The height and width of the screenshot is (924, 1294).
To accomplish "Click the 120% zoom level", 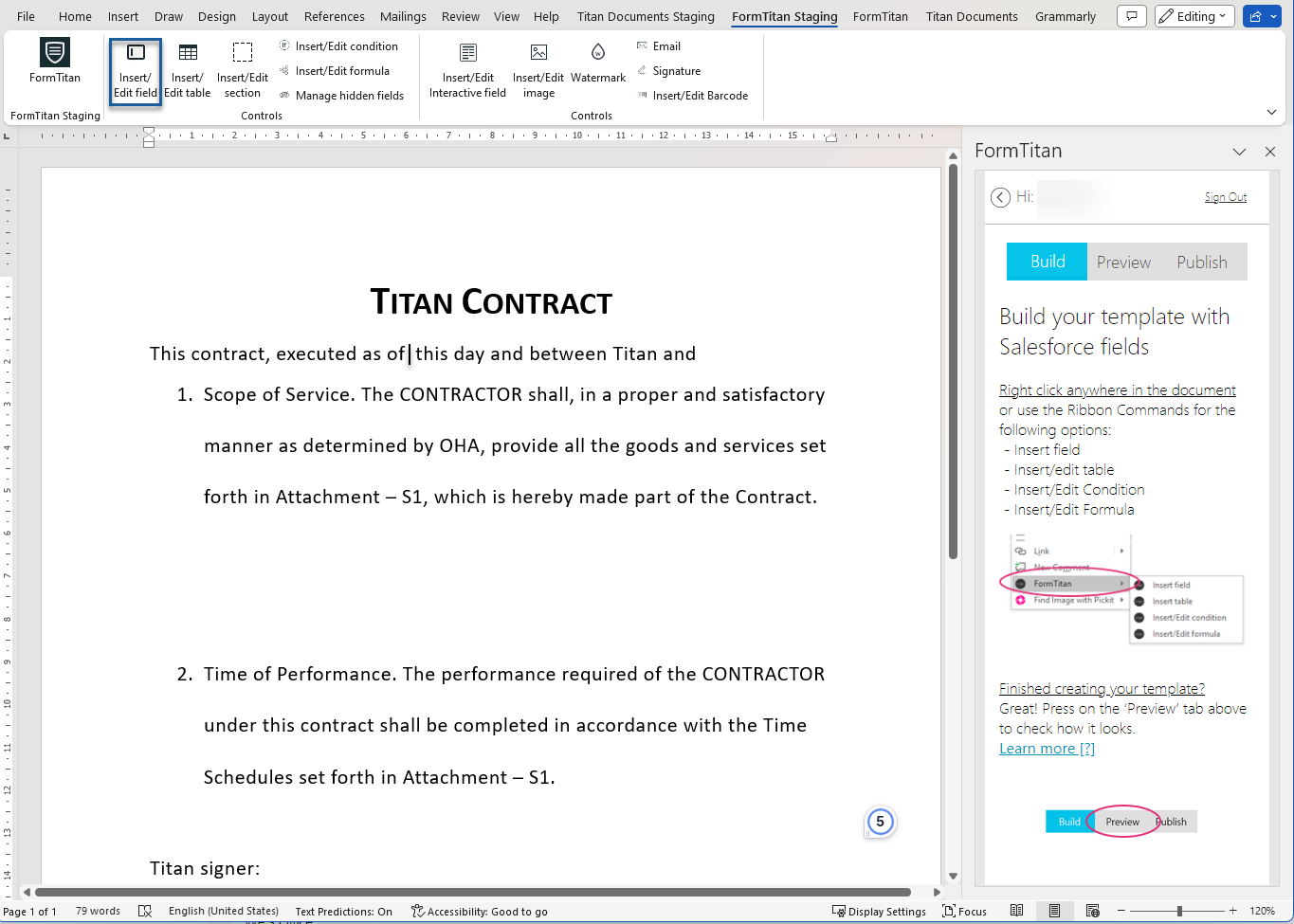I will pyautogui.click(x=1262, y=912).
